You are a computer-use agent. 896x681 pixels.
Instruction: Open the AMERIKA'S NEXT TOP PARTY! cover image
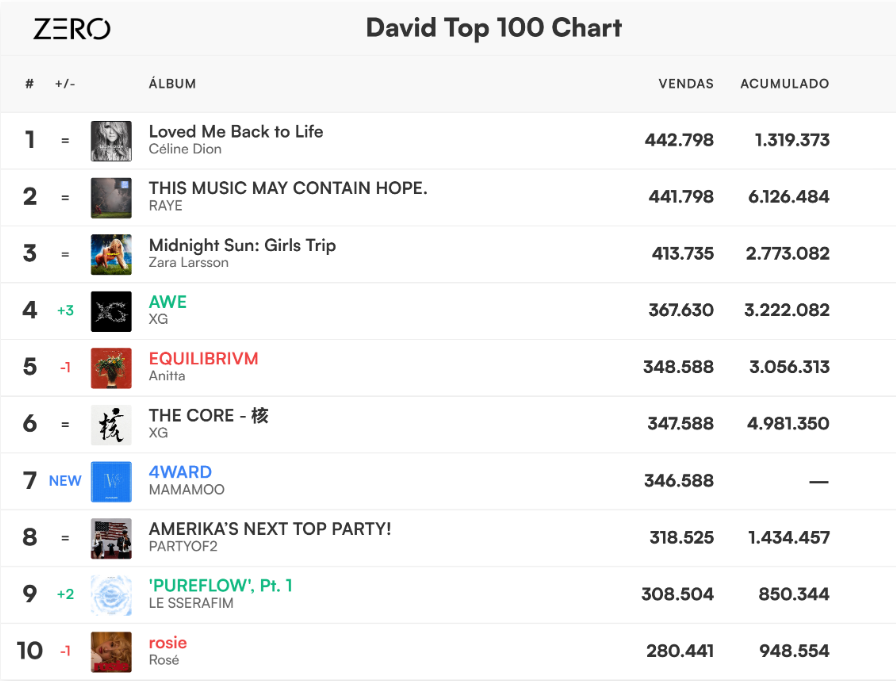click(x=111, y=538)
